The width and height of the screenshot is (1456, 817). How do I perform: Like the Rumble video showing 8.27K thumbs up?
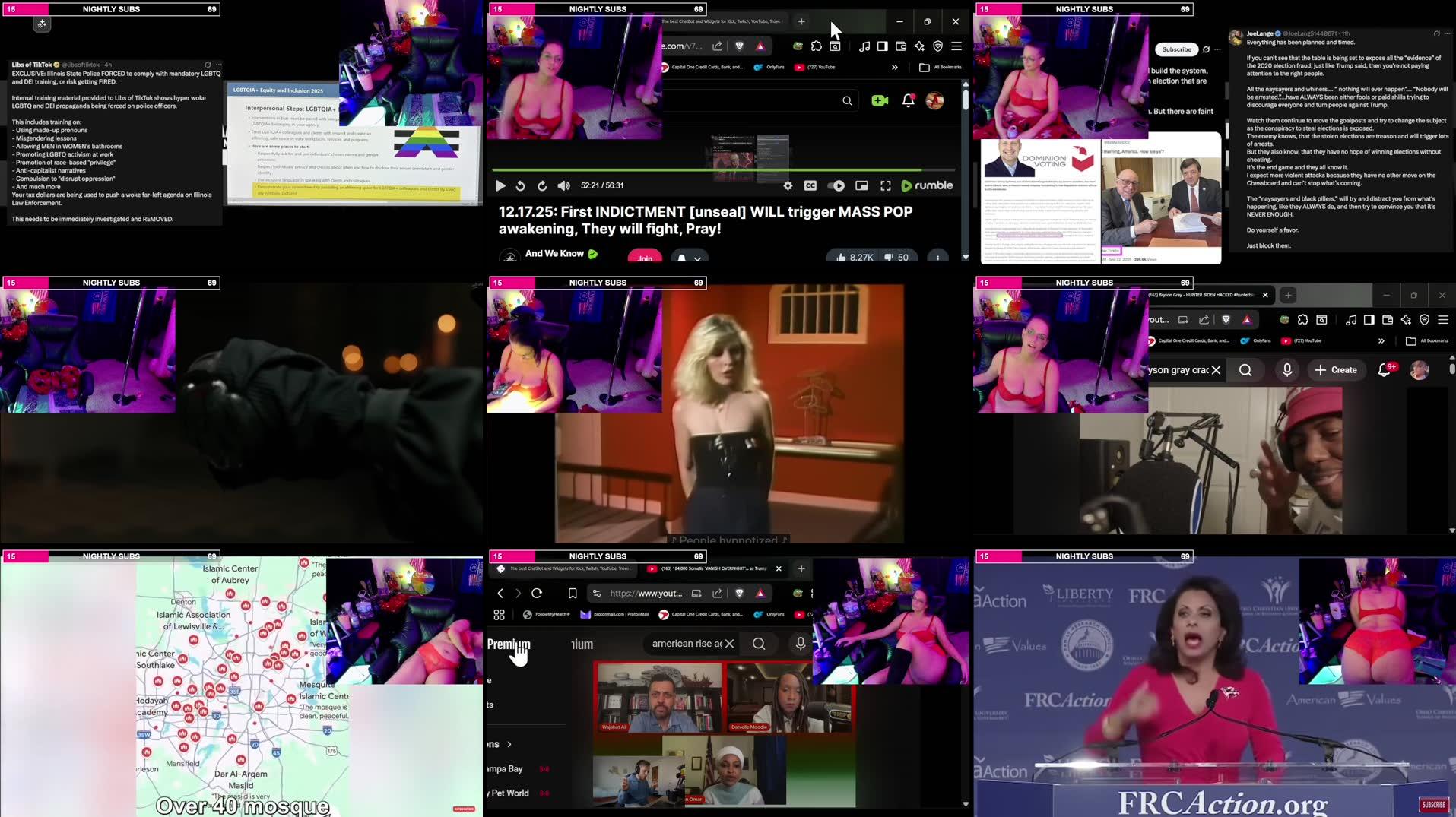853,258
